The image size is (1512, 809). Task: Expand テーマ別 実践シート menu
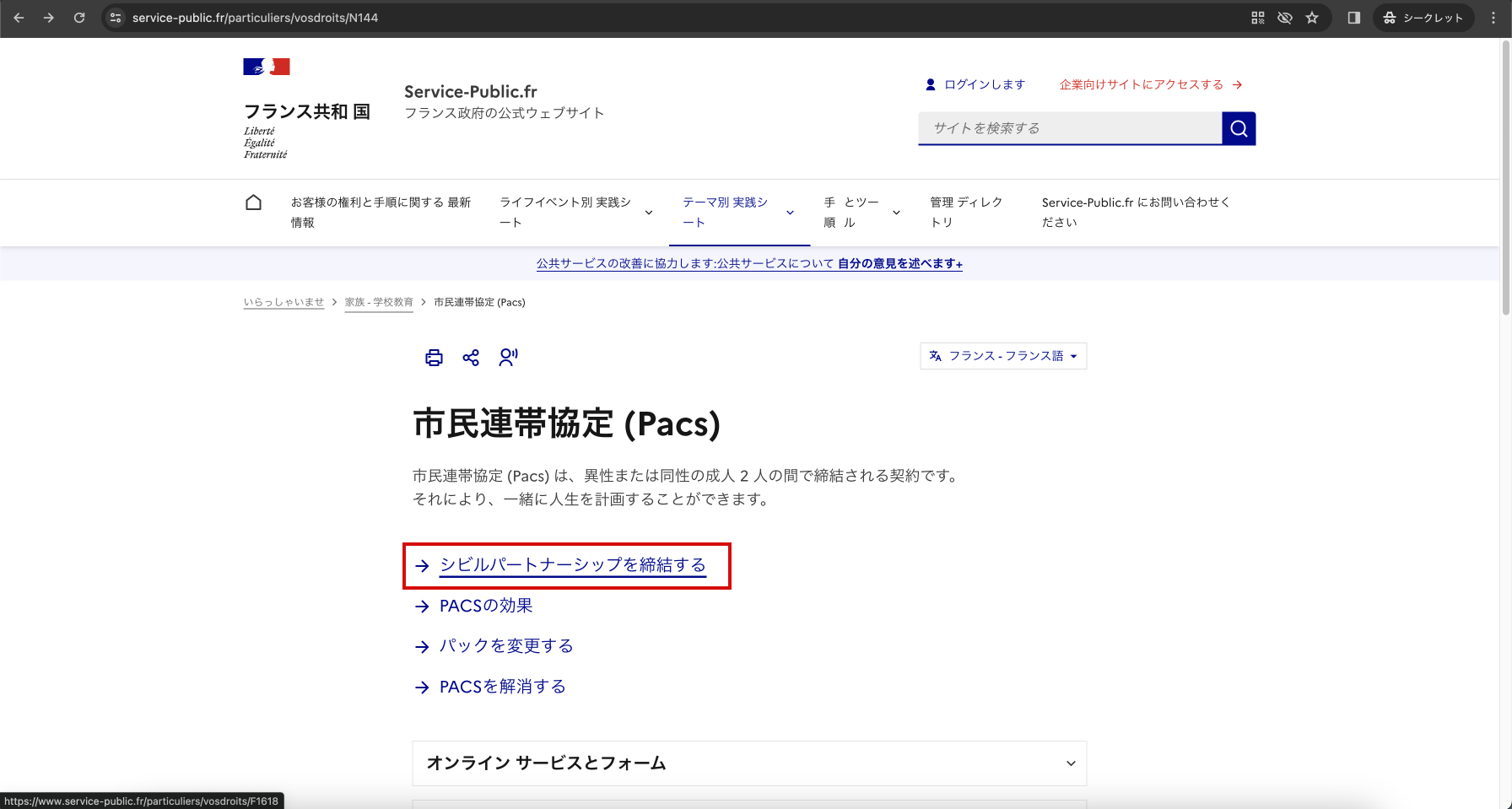coord(739,213)
